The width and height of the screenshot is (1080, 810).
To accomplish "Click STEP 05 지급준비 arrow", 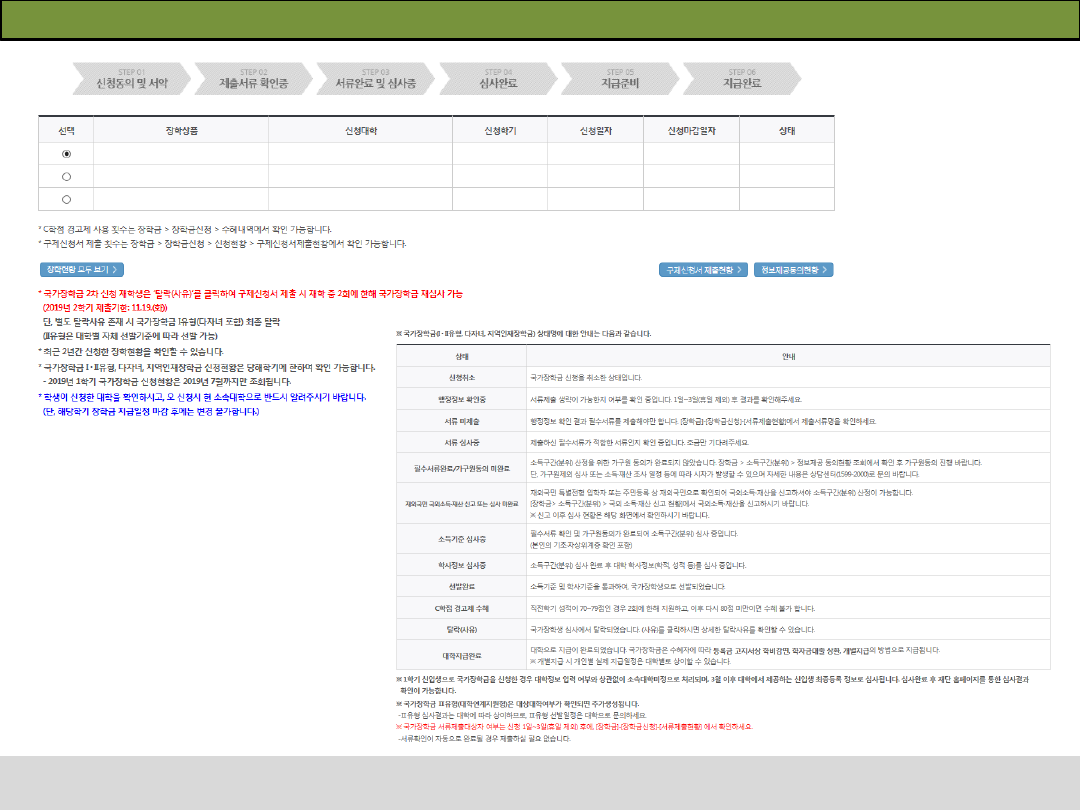I will click(620, 79).
